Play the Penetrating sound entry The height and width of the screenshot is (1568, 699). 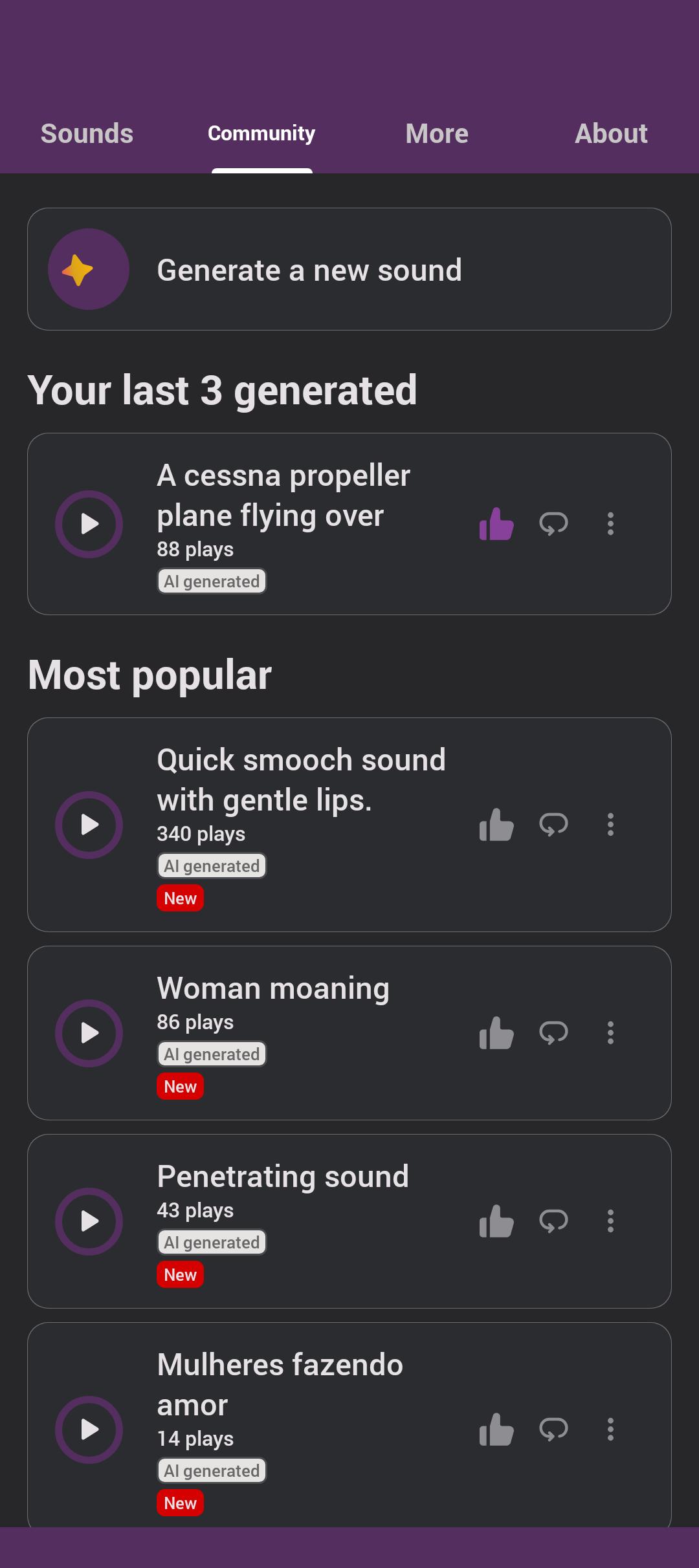tap(89, 1221)
